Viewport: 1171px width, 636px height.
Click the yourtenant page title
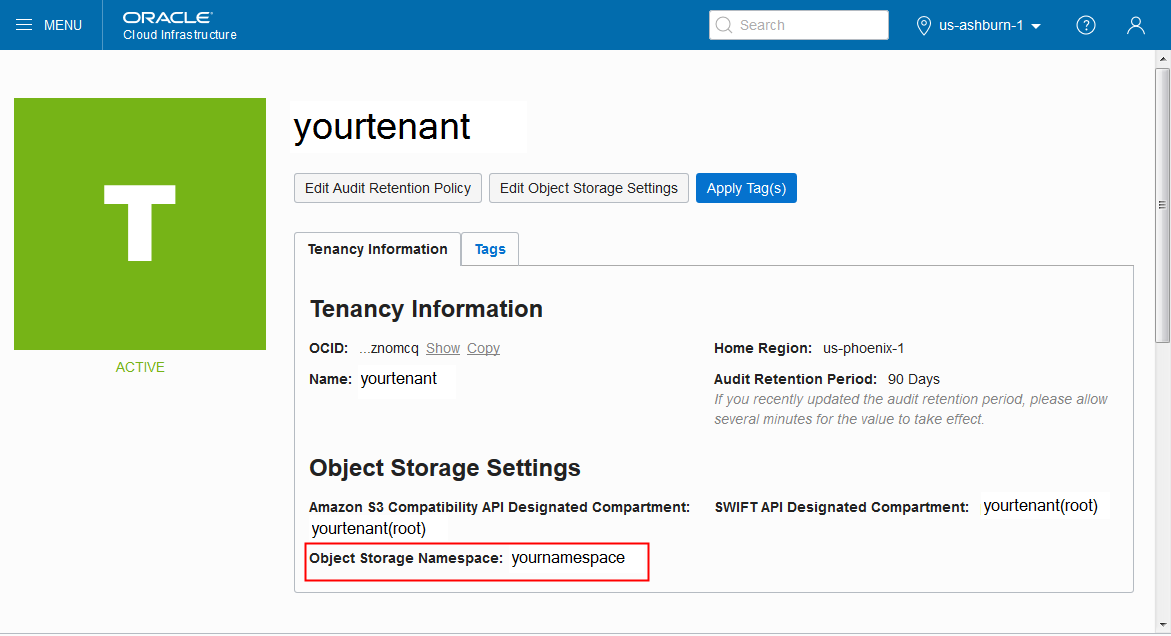[382, 127]
